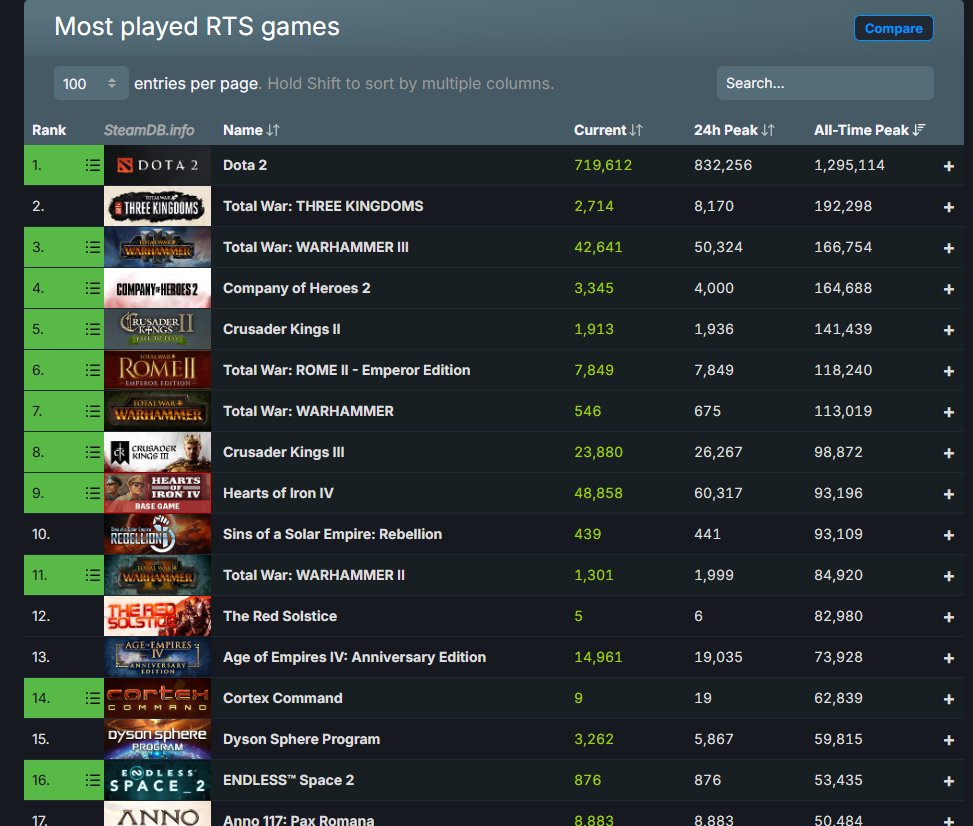Expand Dyson Sphere Program row plus

(948, 740)
